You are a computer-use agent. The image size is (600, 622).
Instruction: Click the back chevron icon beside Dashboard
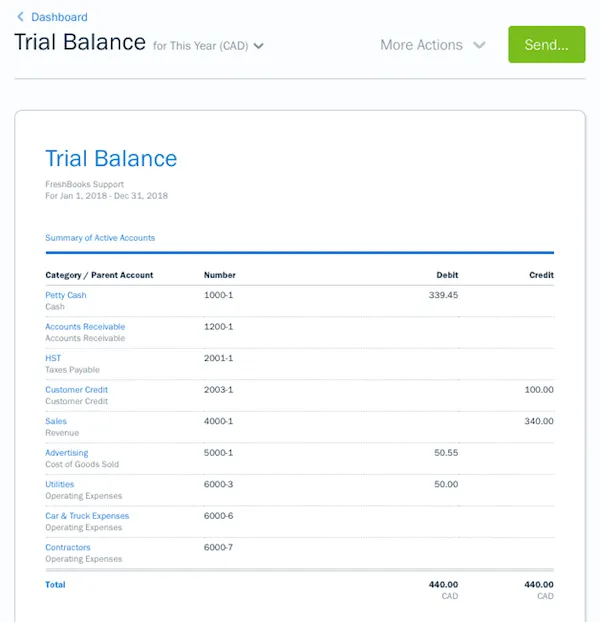tap(20, 17)
